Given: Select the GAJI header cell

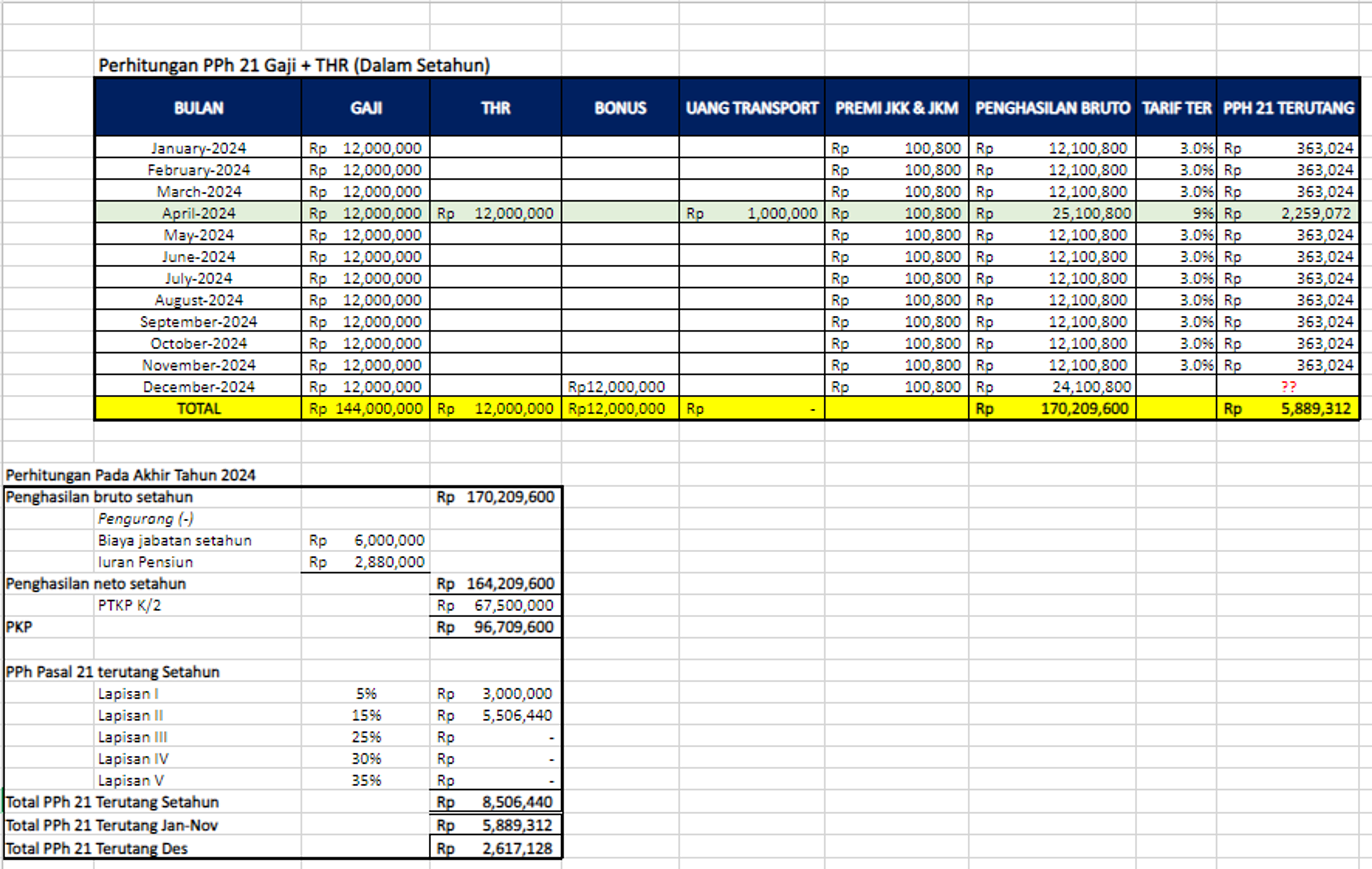Looking at the screenshot, I should (366, 108).
